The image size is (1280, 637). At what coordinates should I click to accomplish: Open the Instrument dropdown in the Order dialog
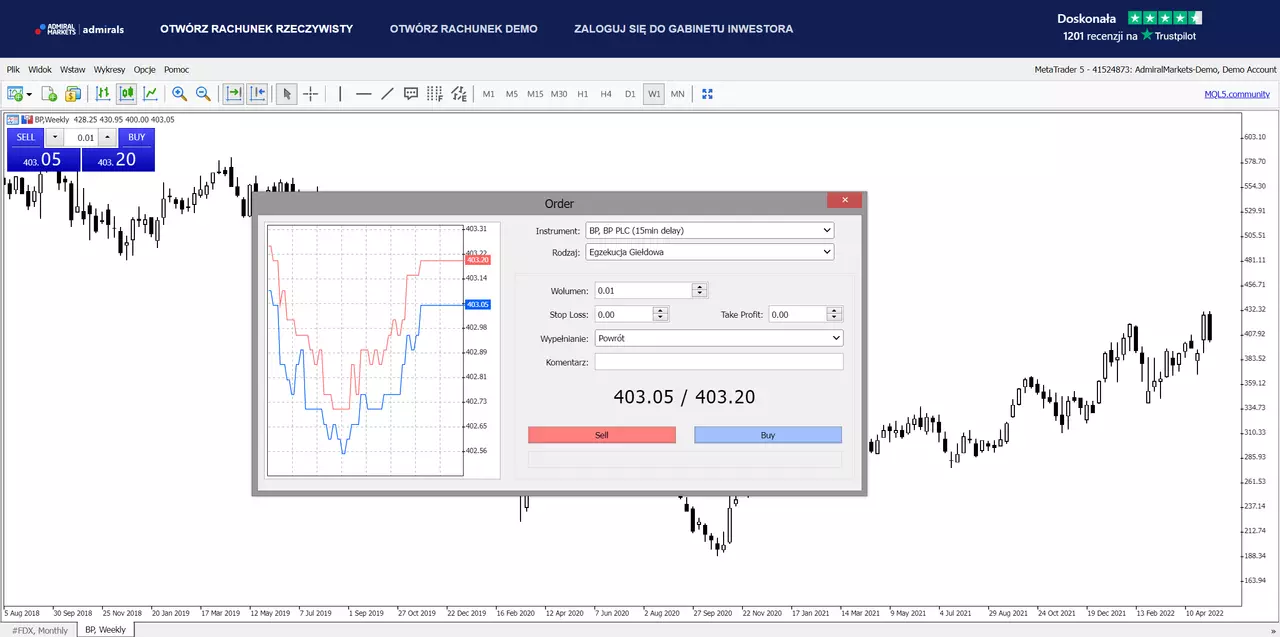coord(709,230)
